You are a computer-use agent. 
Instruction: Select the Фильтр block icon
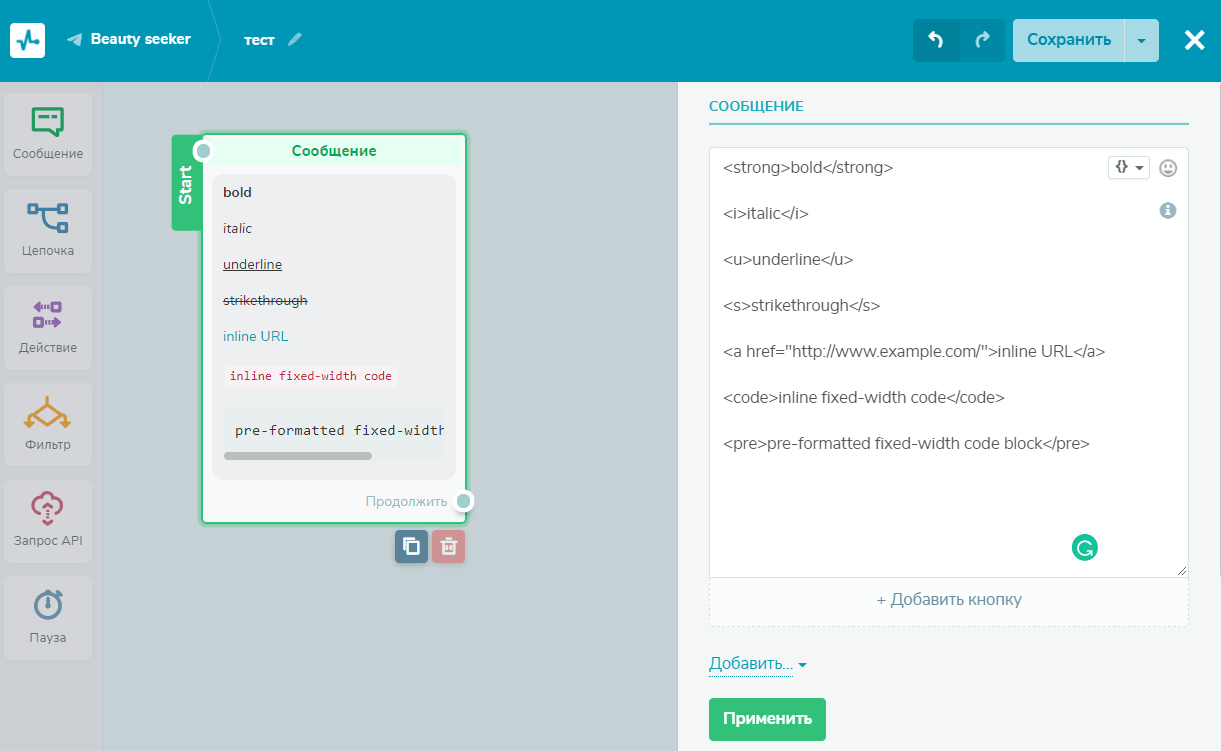click(x=47, y=412)
